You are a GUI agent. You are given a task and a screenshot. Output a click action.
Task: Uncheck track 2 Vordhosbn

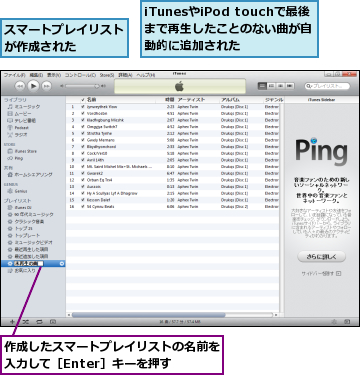point(83,114)
